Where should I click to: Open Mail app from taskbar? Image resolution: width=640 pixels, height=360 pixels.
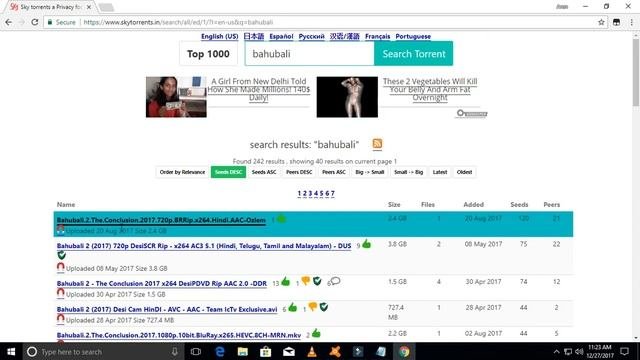click(289, 351)
